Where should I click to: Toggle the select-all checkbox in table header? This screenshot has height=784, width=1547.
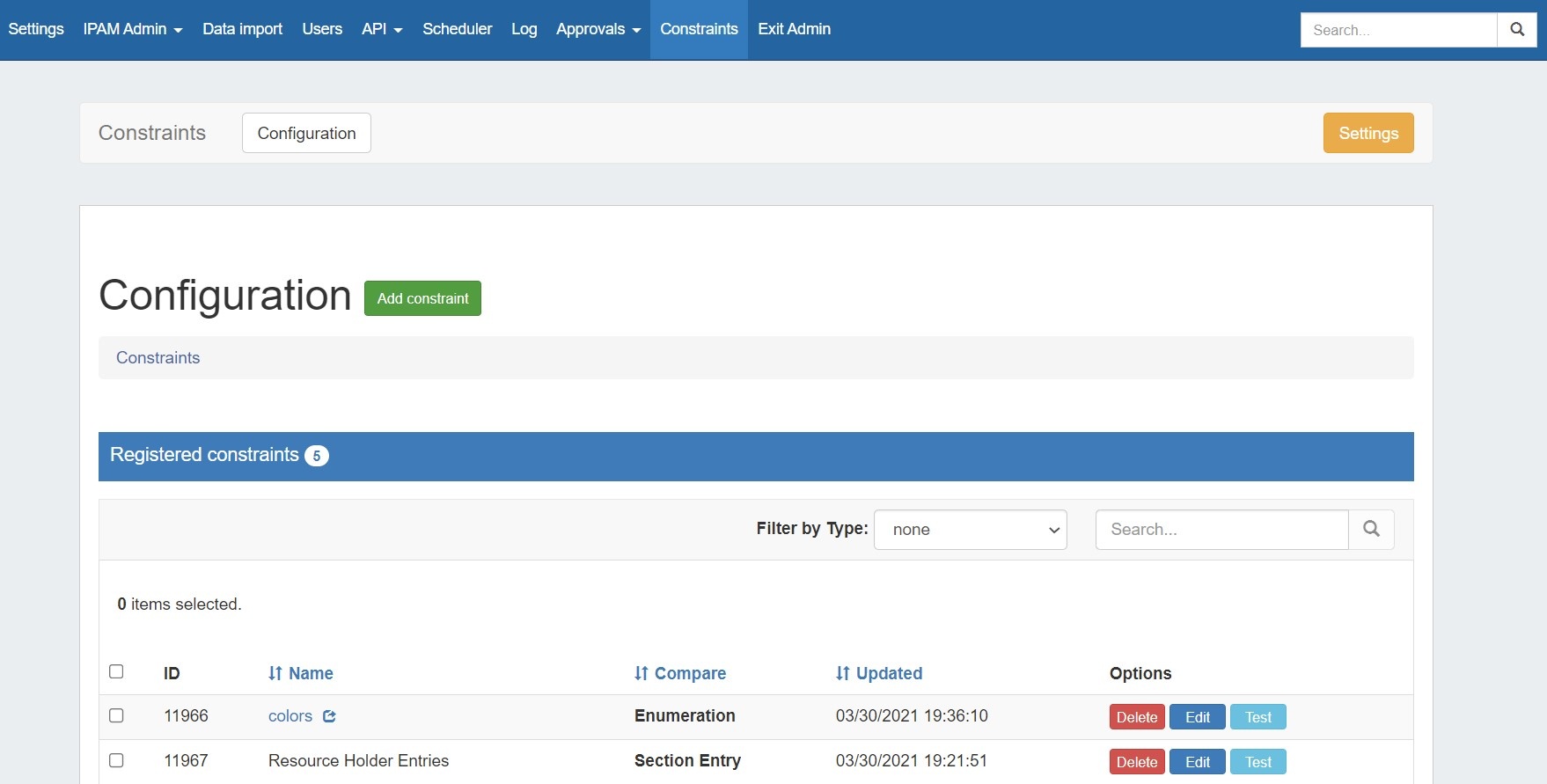tap(116, 671)
